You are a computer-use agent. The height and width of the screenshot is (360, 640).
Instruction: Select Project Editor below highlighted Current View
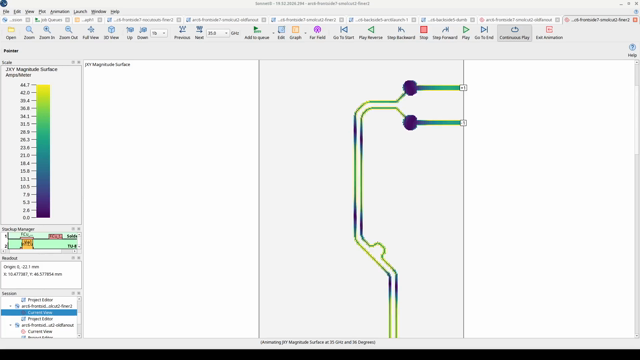40,319
